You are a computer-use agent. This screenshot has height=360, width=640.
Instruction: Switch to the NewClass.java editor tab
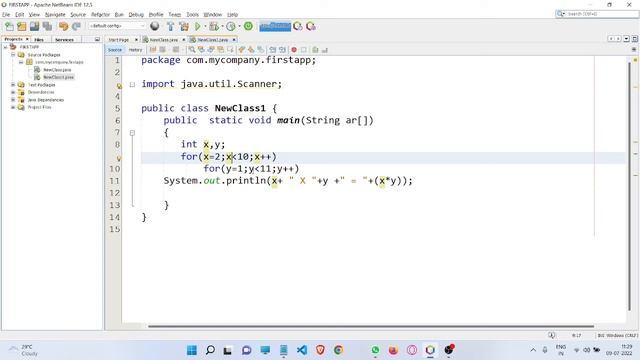click(x=163, y=40)
